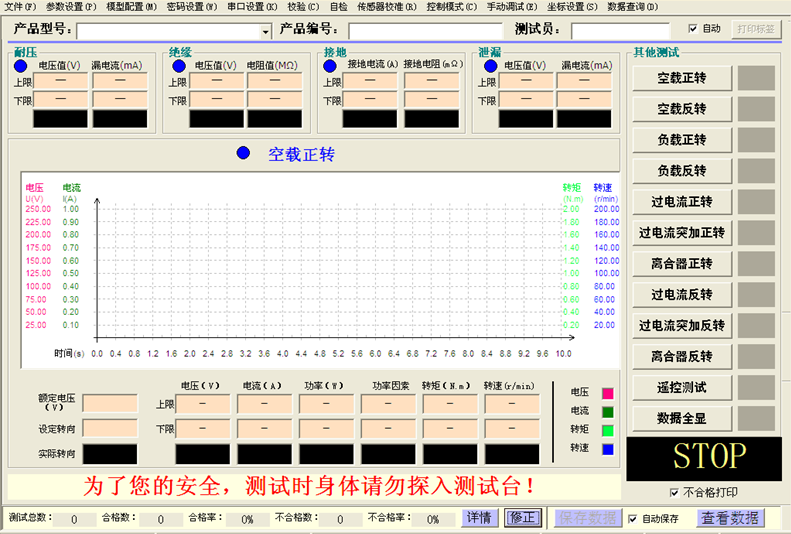This screenshot has width=791, height=534.
Task: Disable the 自动保存 checkbox
Action: click(x=632, y=519)
